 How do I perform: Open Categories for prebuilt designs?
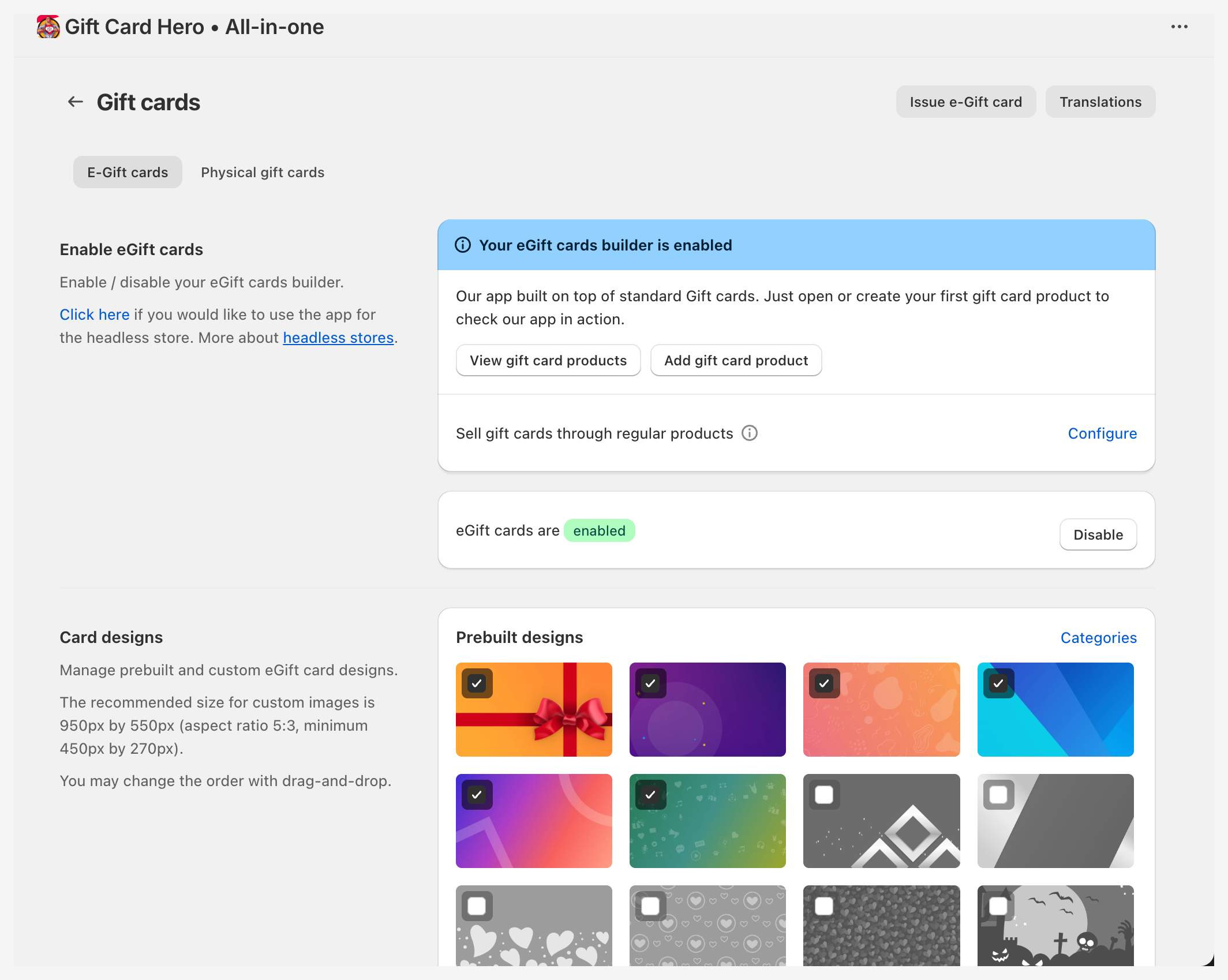coord(1098,637)
